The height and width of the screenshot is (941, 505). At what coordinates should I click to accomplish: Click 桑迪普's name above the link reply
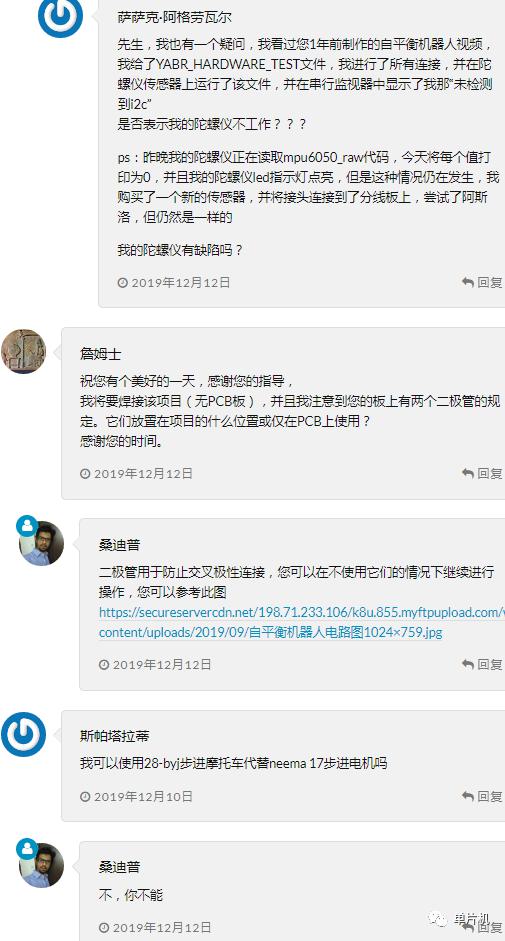coord(119,545)
